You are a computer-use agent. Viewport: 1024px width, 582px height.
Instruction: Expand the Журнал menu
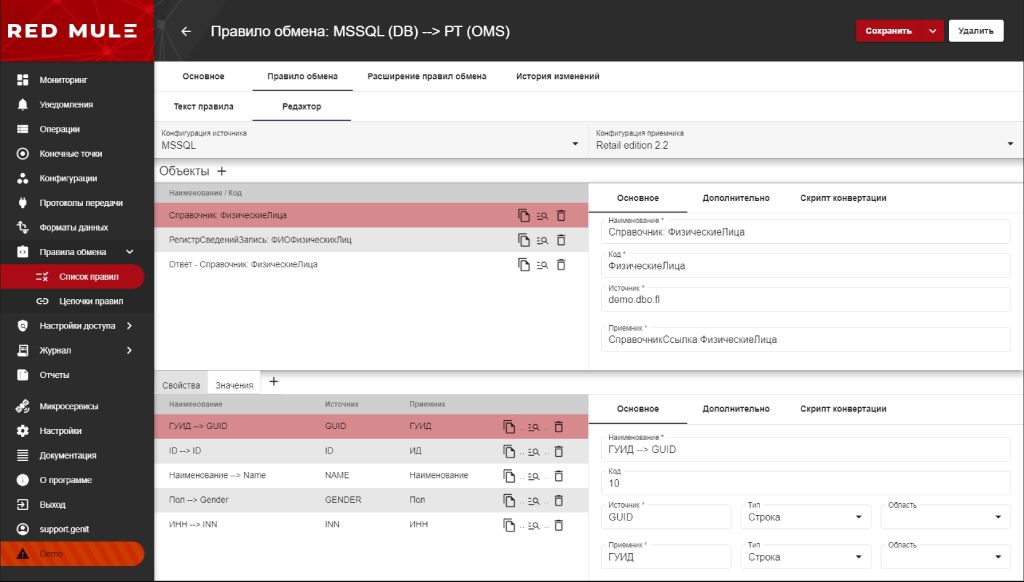coord(129,350)
